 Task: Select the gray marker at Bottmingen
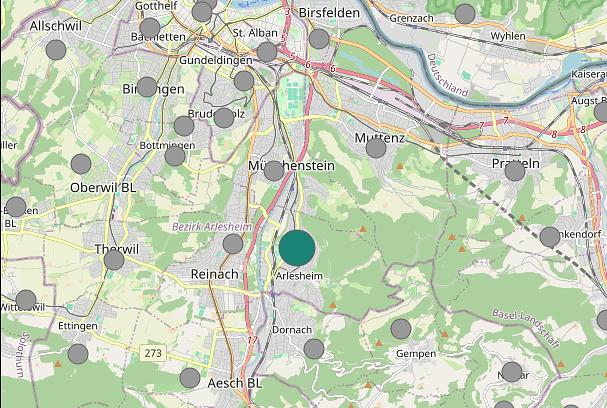175,156
